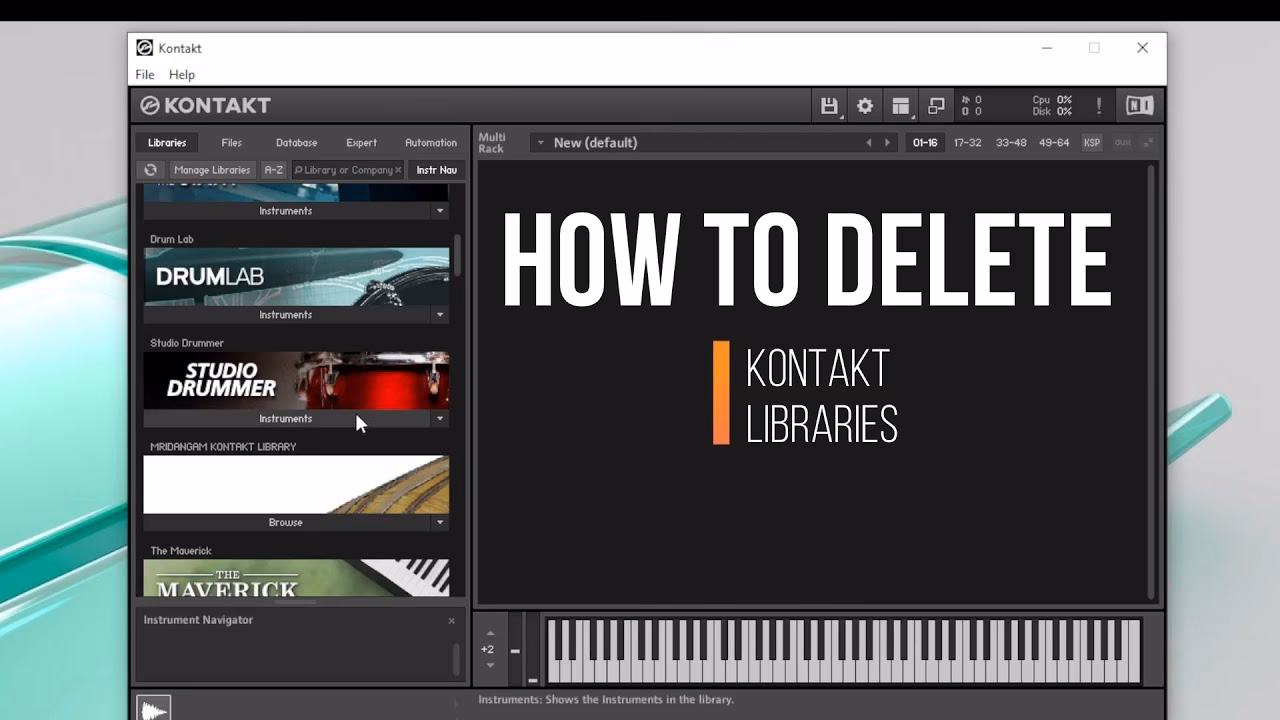Click the Manage Libraries button
This screenshot has width=1280, height=720.
tap(212, 170)
